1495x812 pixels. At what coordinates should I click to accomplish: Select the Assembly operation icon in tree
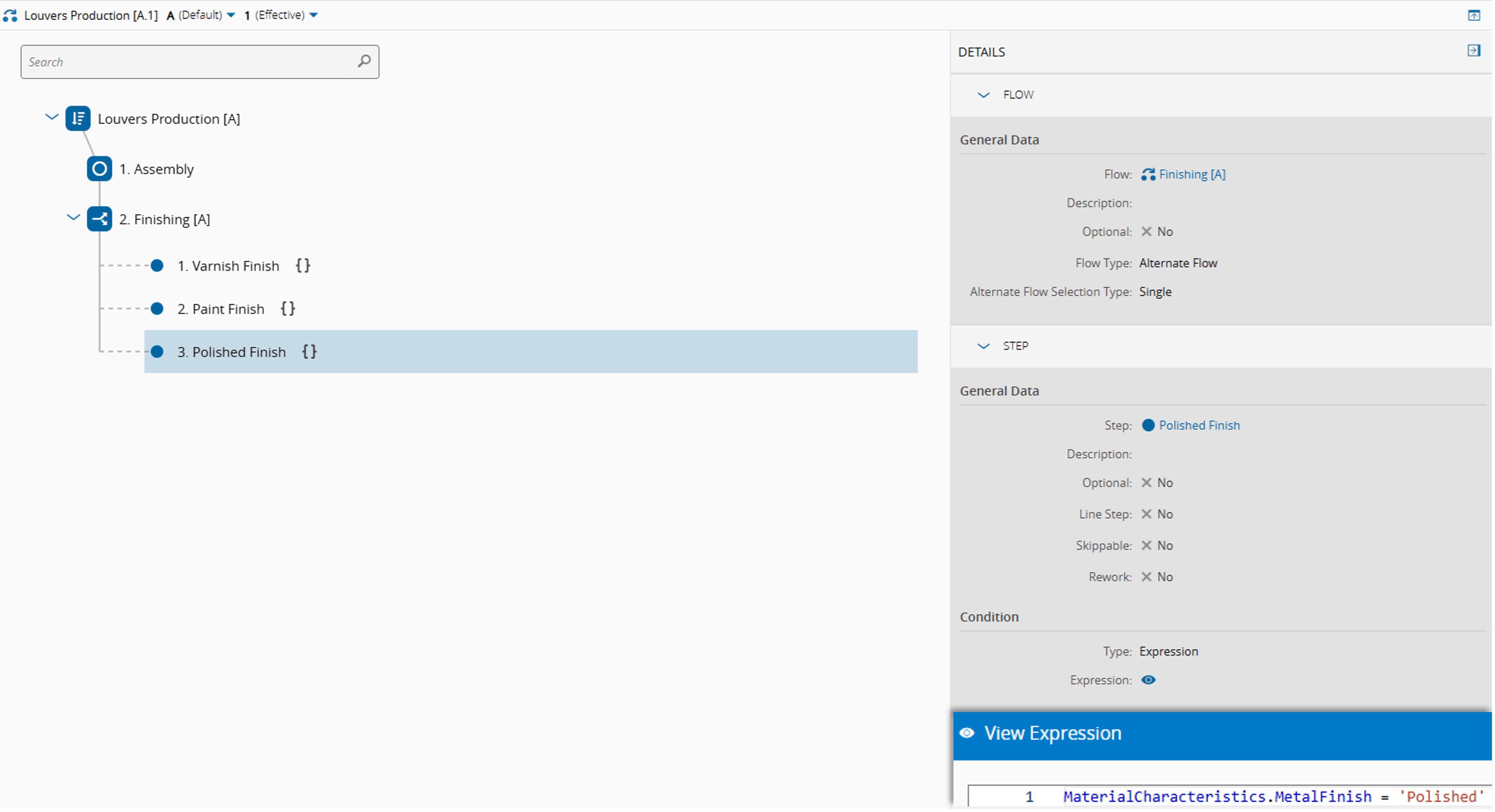pyautogui.click(x=99, y=169)
